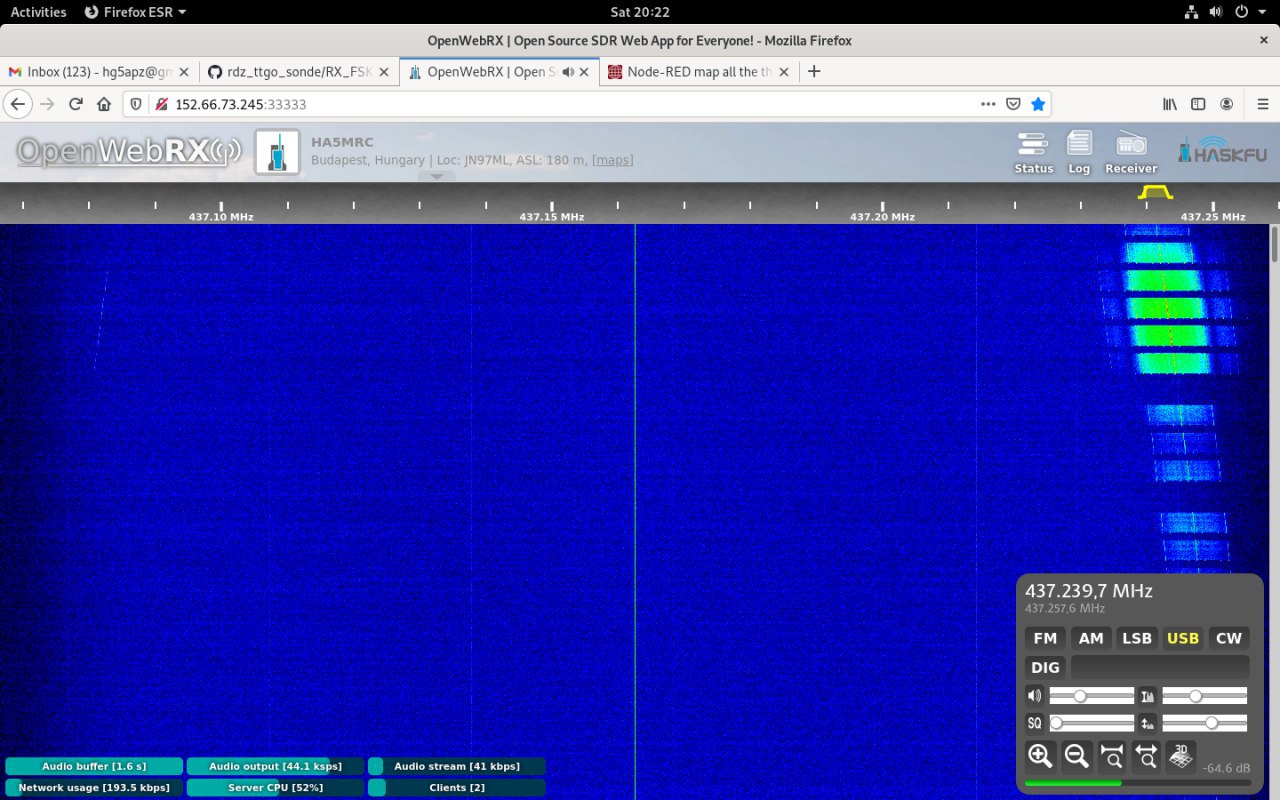Expand the receiver details arrow in header

tap(436, 177)
